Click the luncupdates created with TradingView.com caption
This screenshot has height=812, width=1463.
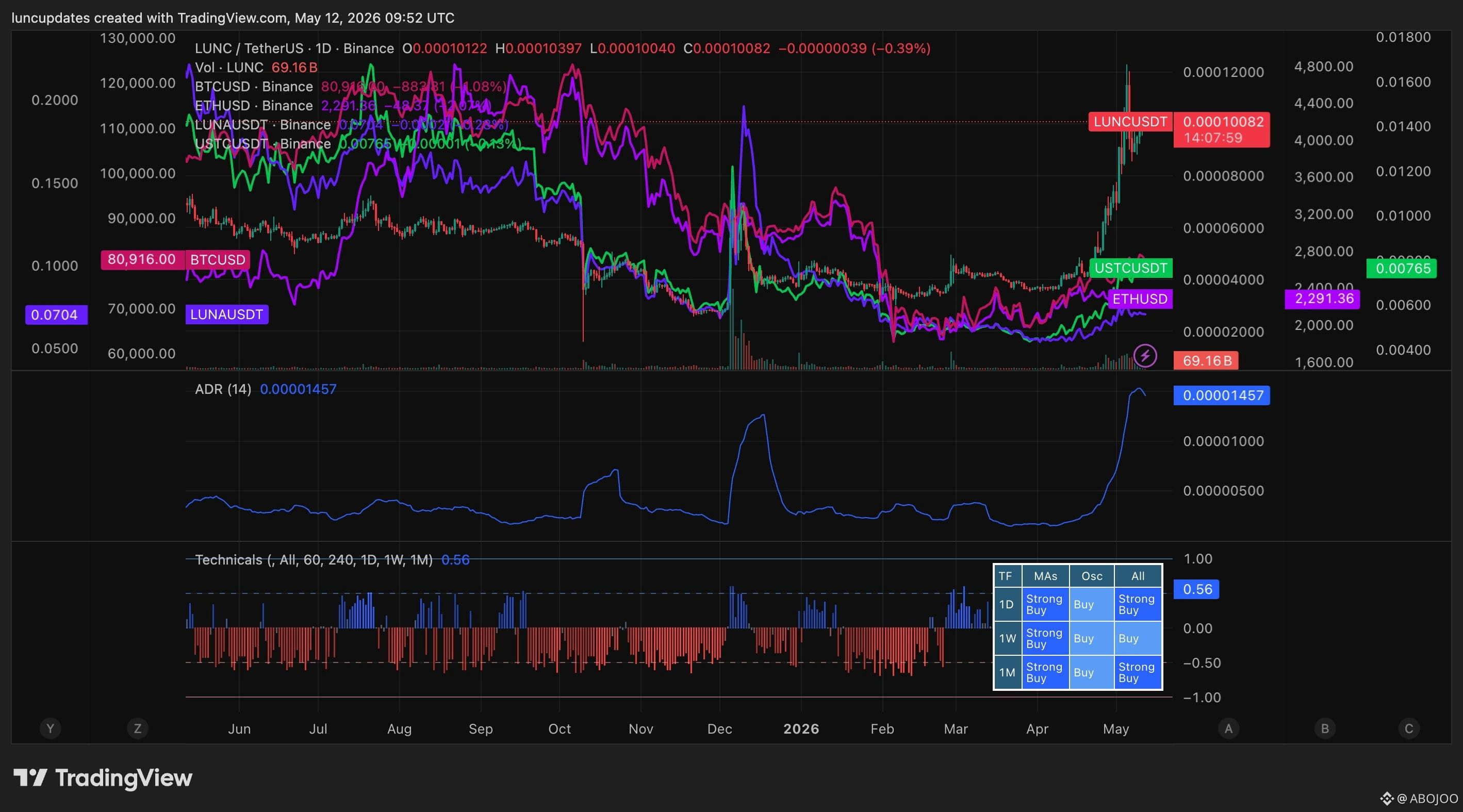coord(233,18)
